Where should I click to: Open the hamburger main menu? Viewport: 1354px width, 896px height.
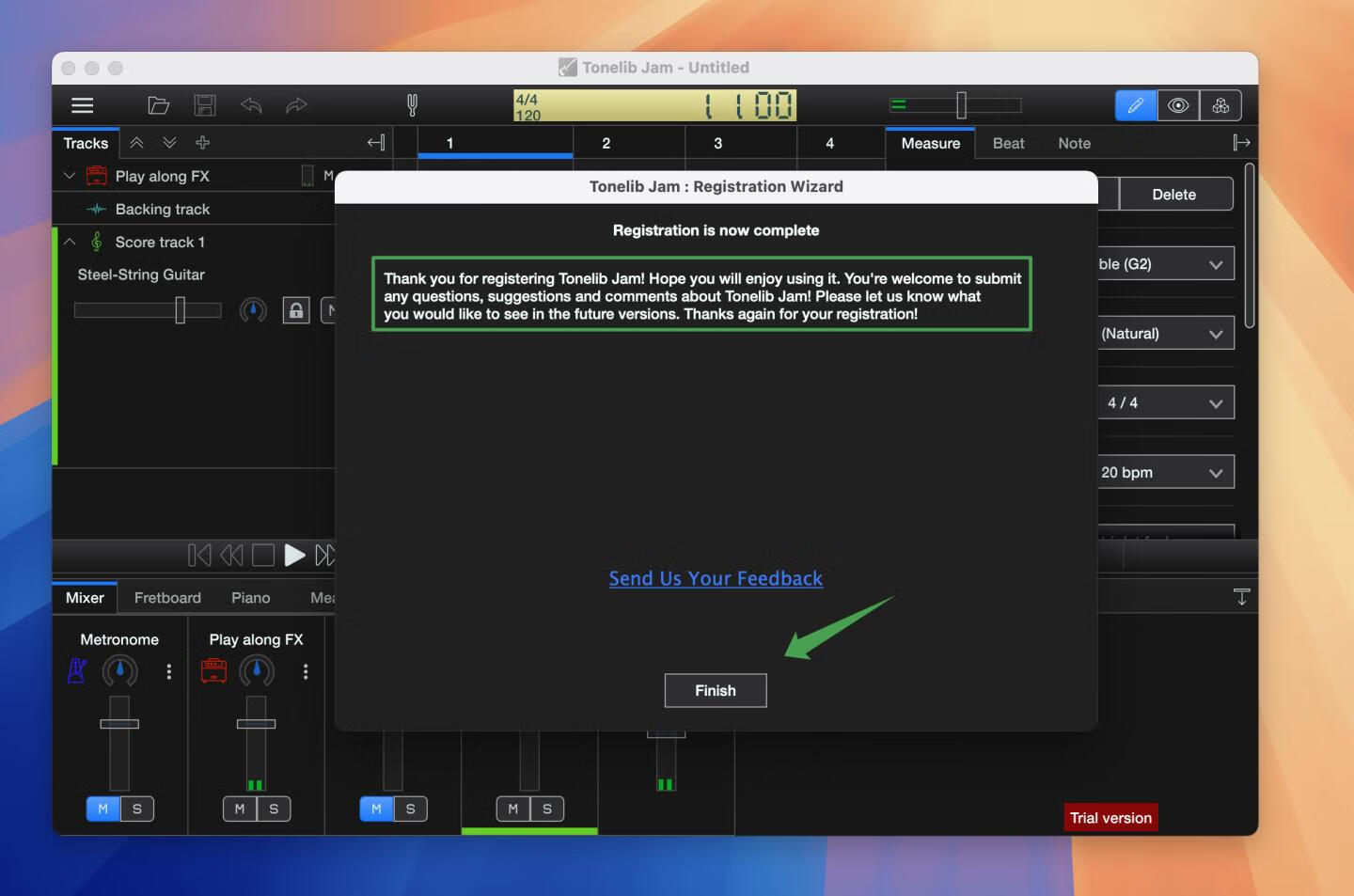click(83, 105)
